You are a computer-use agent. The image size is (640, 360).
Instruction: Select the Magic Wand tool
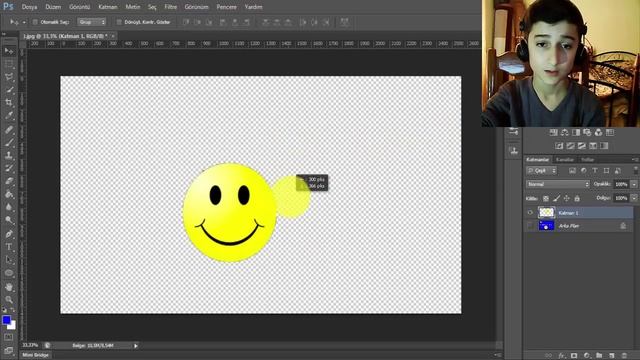9,90
